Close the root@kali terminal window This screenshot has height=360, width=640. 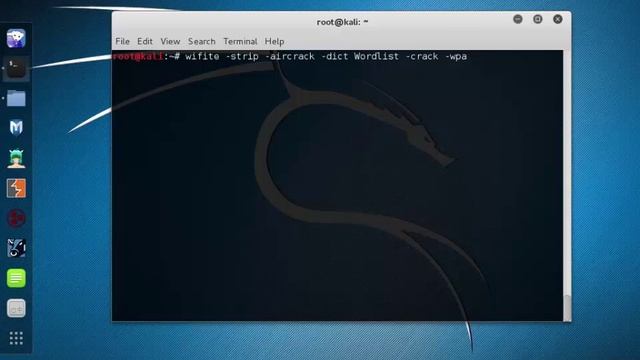click(558, 19)
